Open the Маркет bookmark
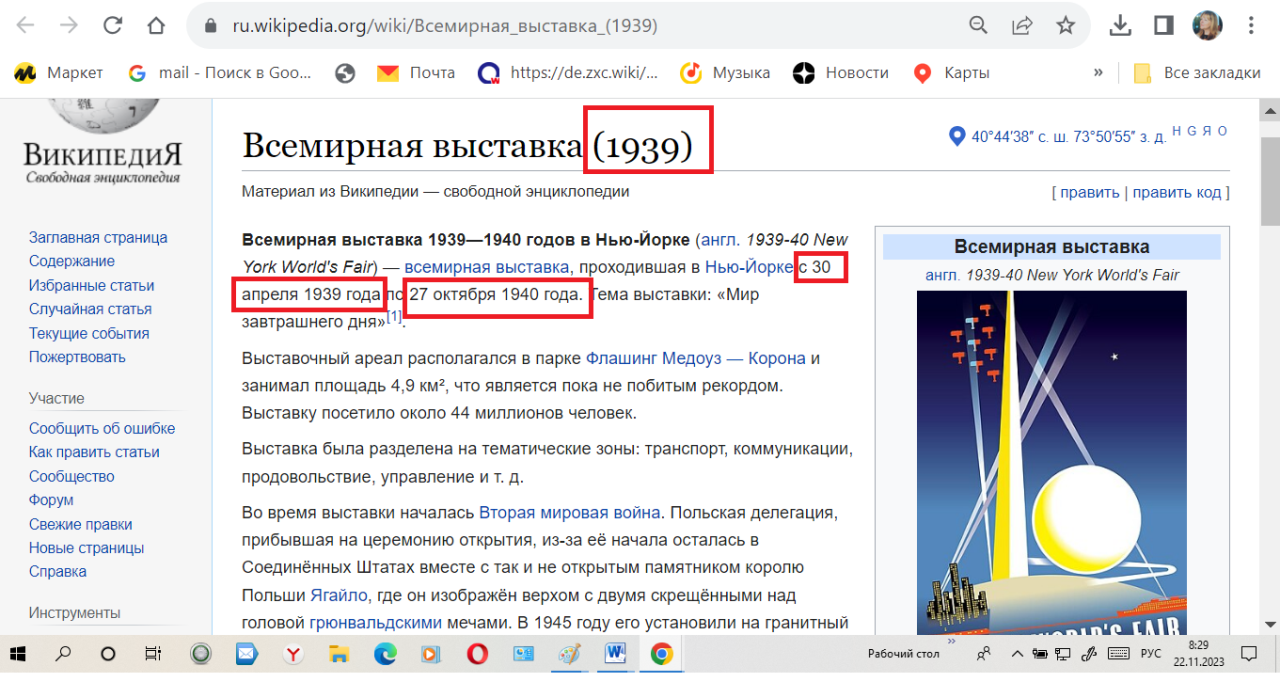1280x682 pixels. (x=59, y=73)
